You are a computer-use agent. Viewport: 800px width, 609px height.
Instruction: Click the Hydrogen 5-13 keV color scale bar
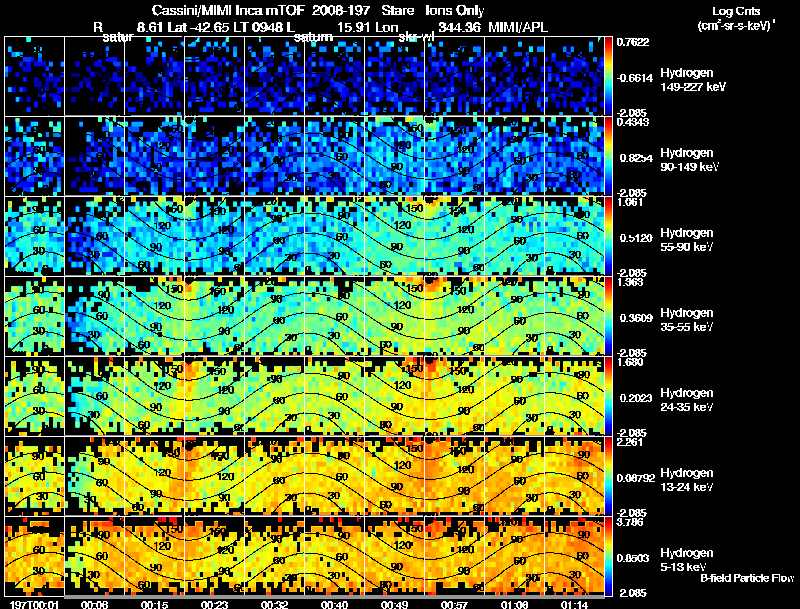(608, 556)
